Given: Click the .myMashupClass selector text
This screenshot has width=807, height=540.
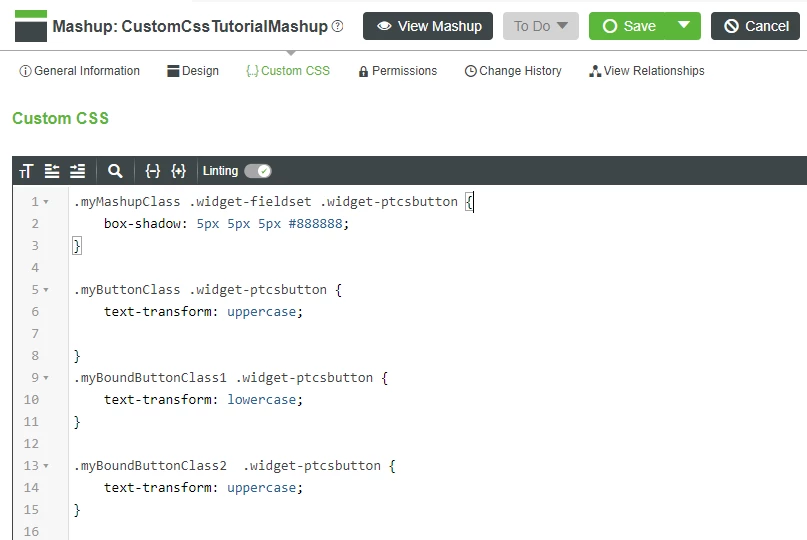Looking at the screenshot, I should coord(127,202).
